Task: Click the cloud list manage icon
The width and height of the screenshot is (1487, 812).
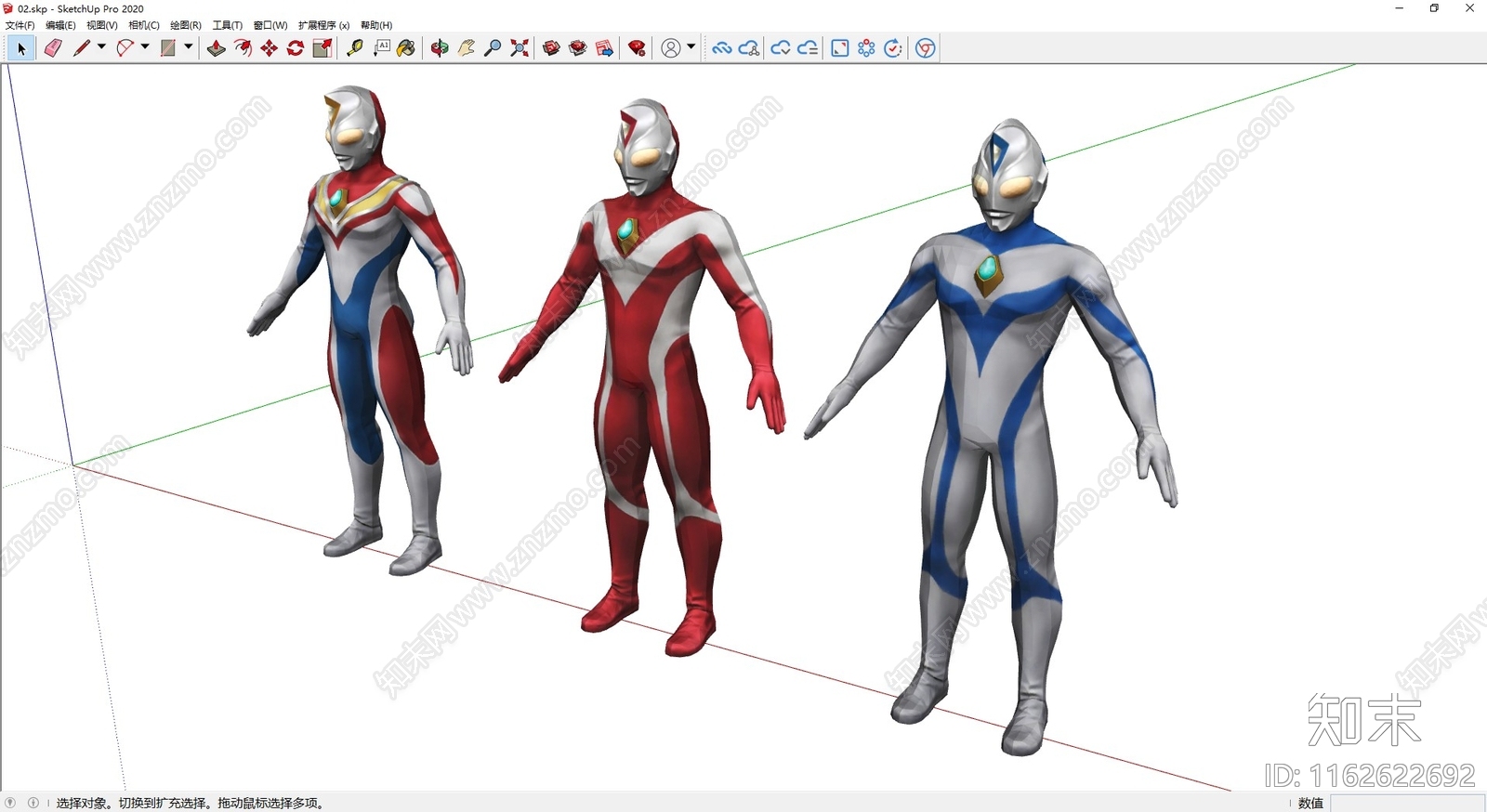Action: pyautogui.click(x=808, y=48)
